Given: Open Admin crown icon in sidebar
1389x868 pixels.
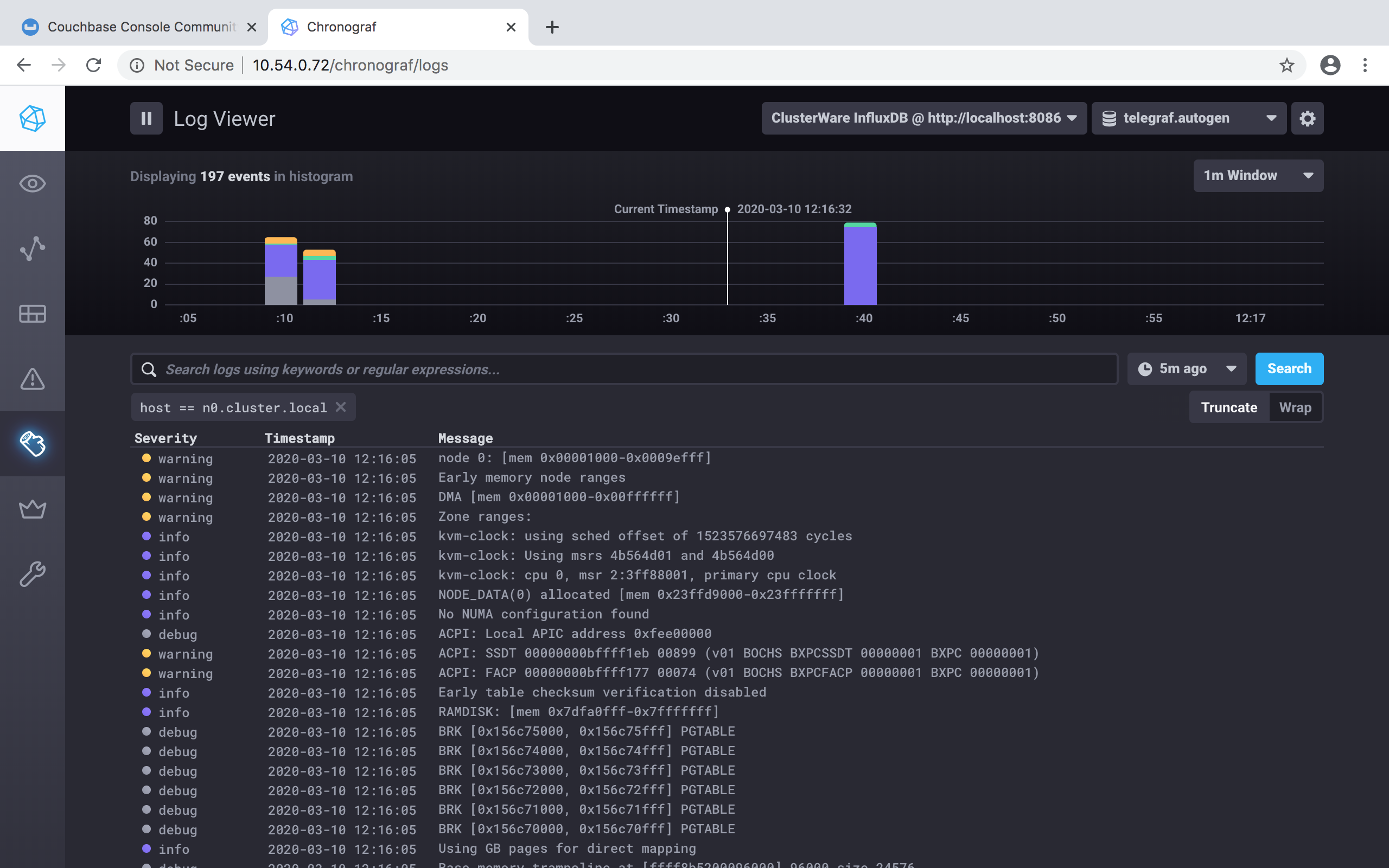Looking at the screenshot, I should click(32, 509).
